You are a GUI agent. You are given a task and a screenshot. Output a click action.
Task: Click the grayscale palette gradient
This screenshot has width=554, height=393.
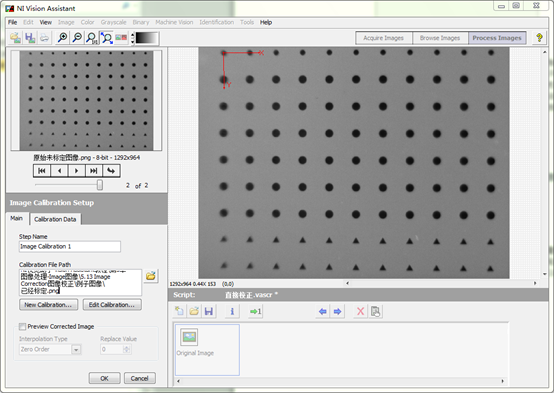(147, 38)
